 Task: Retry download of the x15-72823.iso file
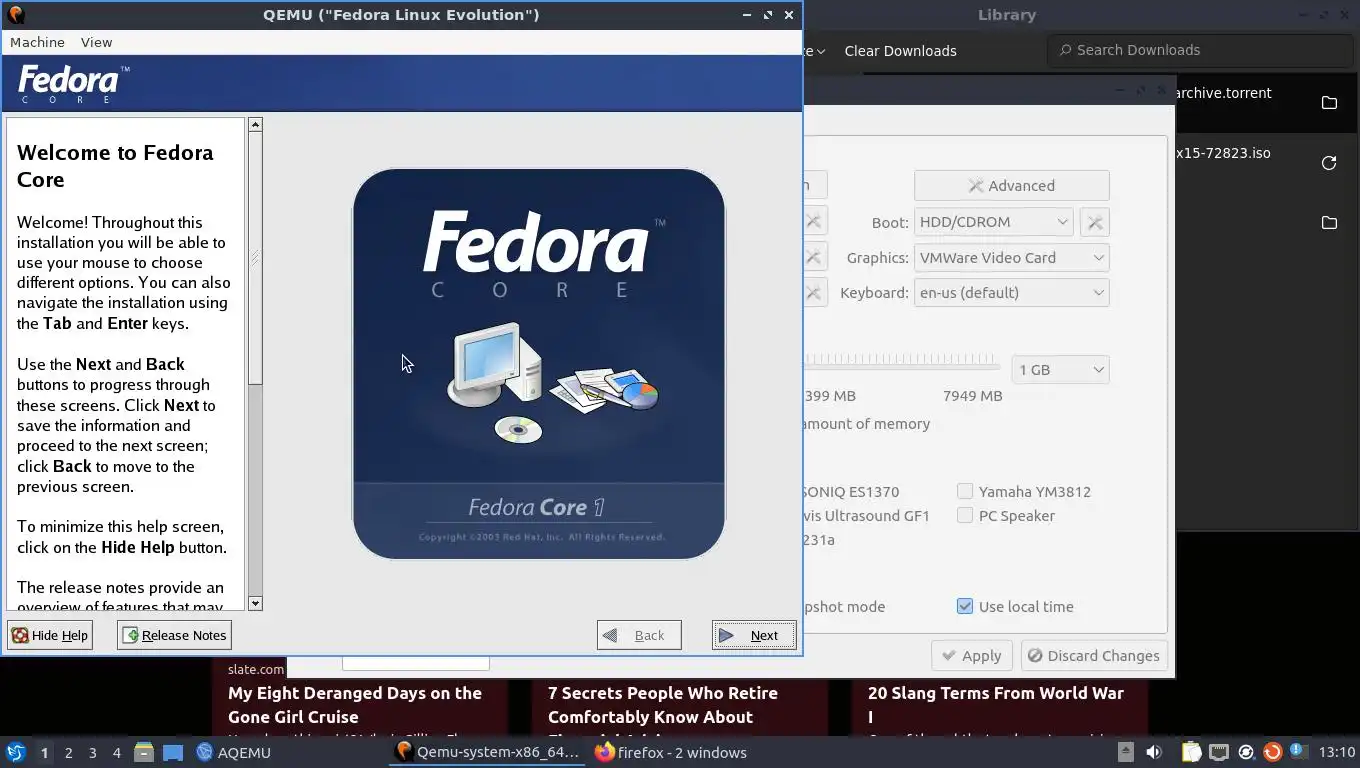pos(1329,163)
